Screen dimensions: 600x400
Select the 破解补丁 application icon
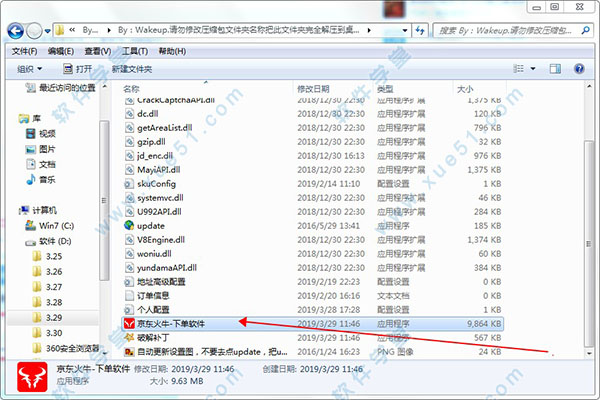coord(129,338)
